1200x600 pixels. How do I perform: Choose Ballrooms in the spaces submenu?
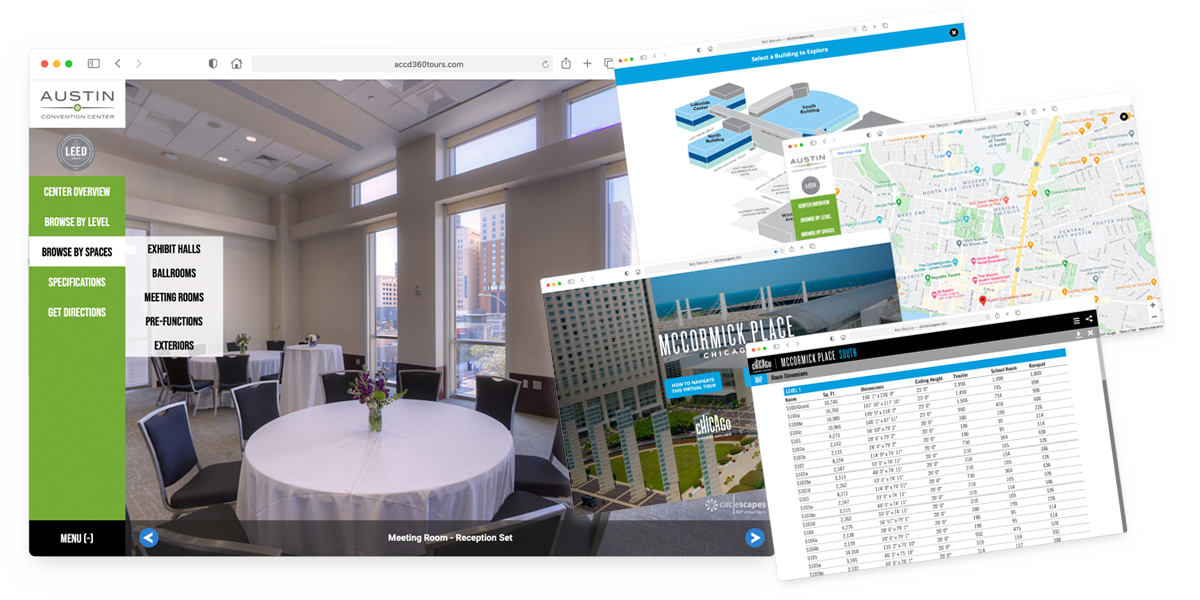pyautogui.click(x=174, y=273)
